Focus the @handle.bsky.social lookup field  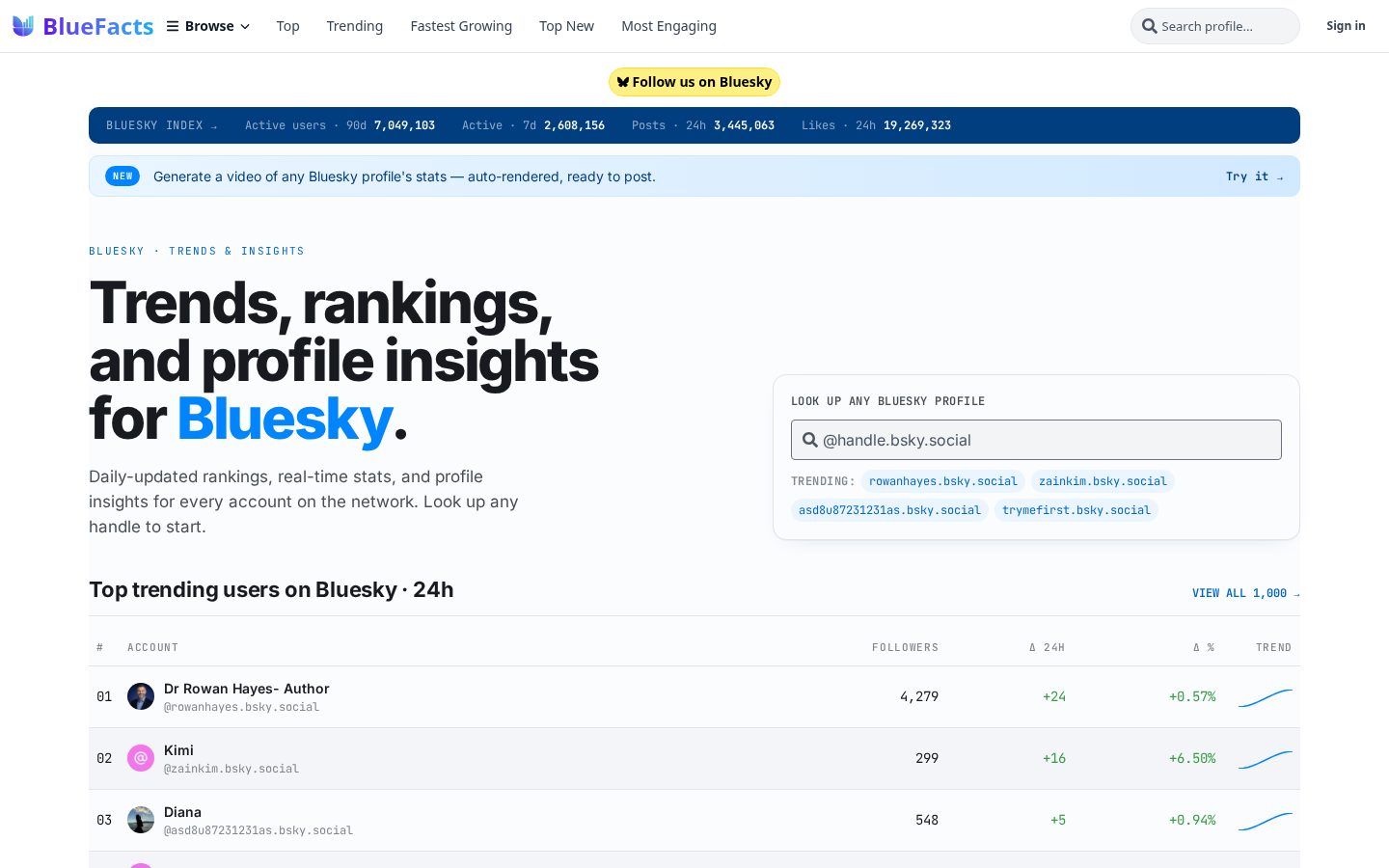pos(1036,440)
